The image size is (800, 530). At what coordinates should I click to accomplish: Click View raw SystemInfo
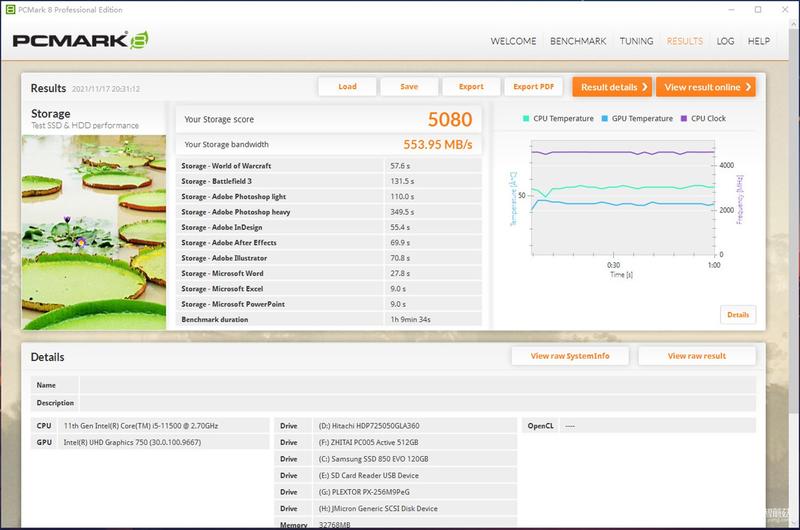click(x=570, y=356)
